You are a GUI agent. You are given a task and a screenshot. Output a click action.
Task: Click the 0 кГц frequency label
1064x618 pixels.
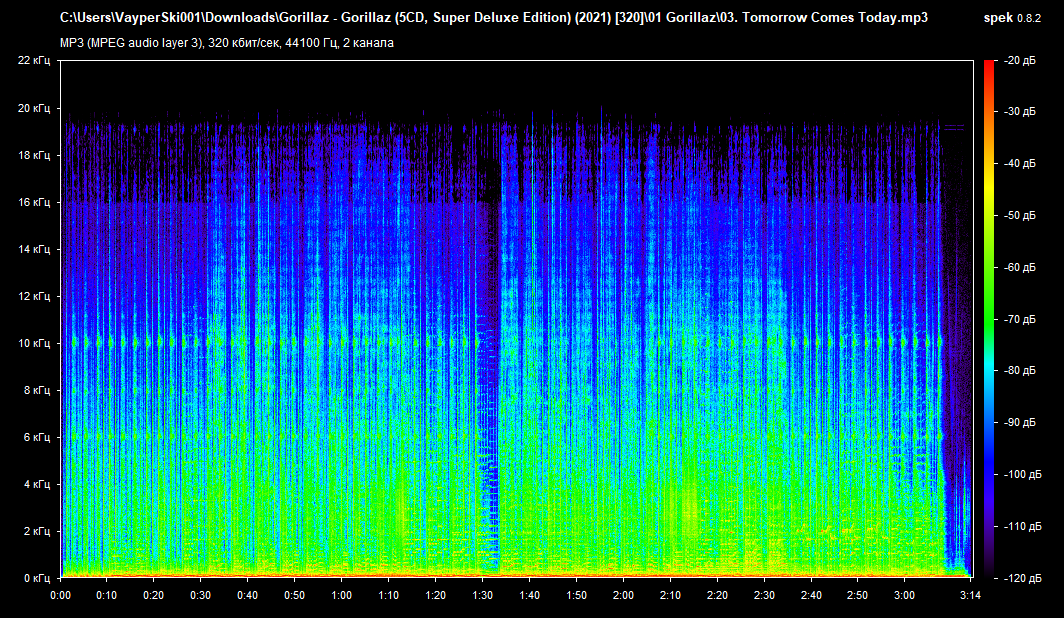(x=36, y=578)
